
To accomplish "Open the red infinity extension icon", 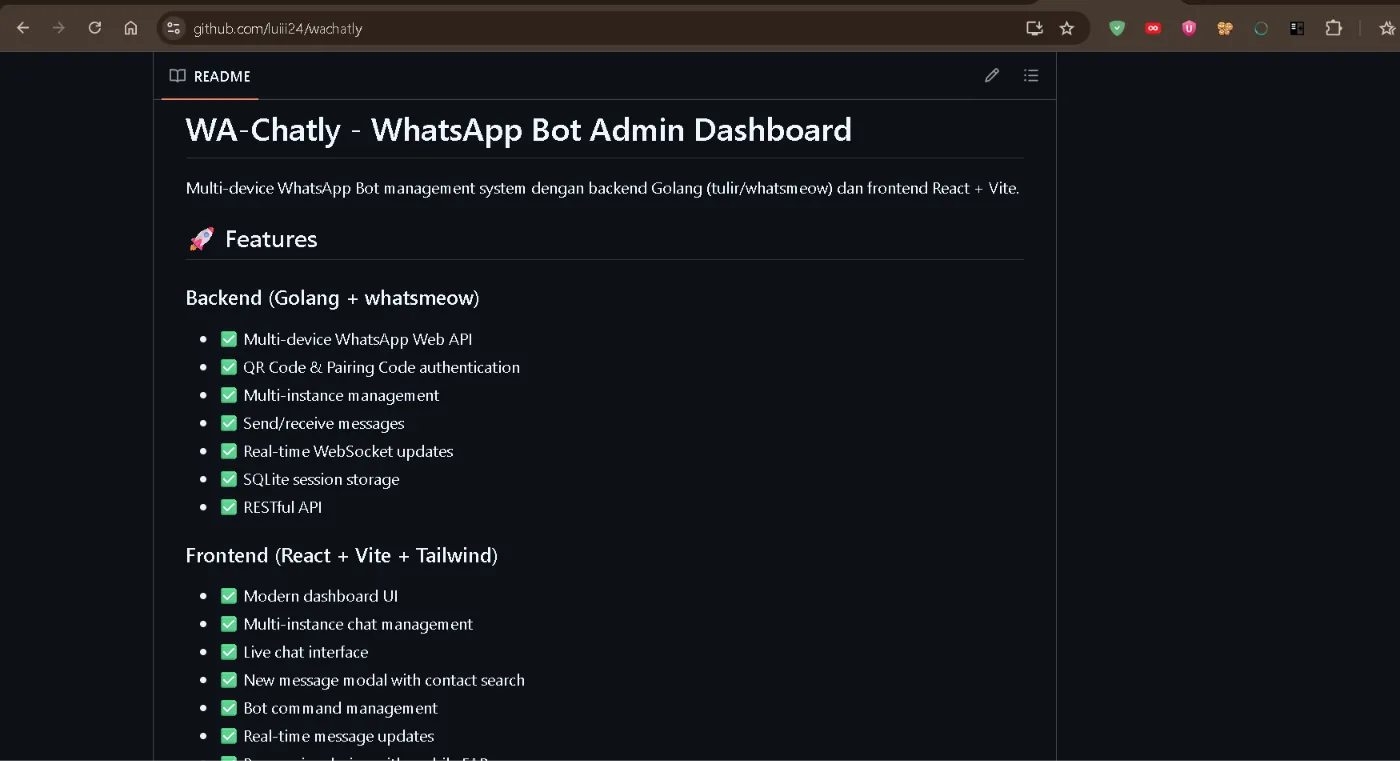I will (x=1153, y=28).
